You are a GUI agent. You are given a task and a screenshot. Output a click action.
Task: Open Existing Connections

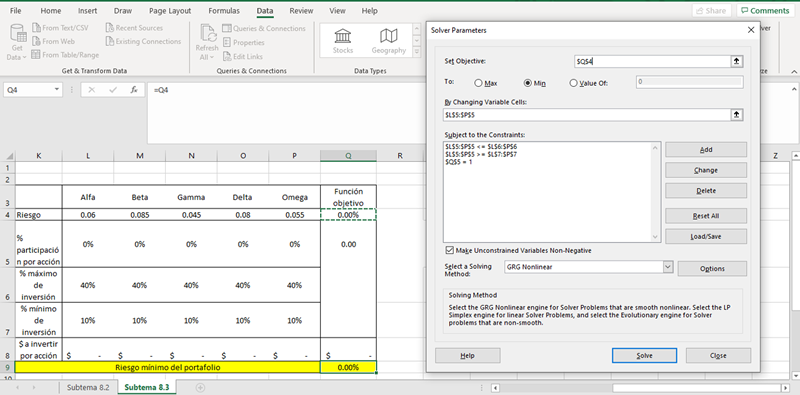(x=143, y=41)
